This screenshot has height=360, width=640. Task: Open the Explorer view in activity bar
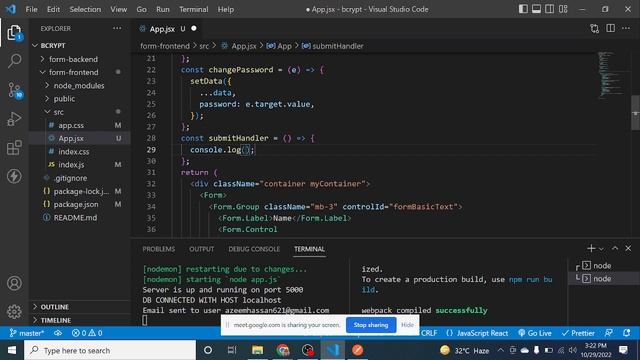[14, 33]
